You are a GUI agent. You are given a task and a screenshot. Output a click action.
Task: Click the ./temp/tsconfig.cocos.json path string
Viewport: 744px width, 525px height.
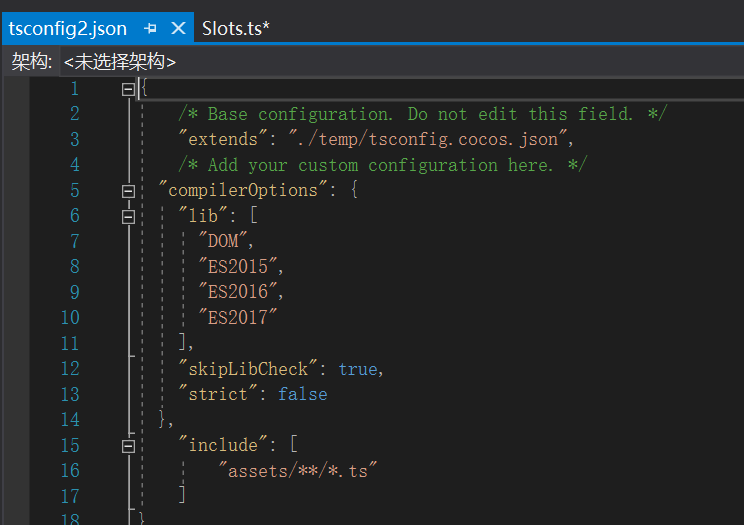click(430, 139)
